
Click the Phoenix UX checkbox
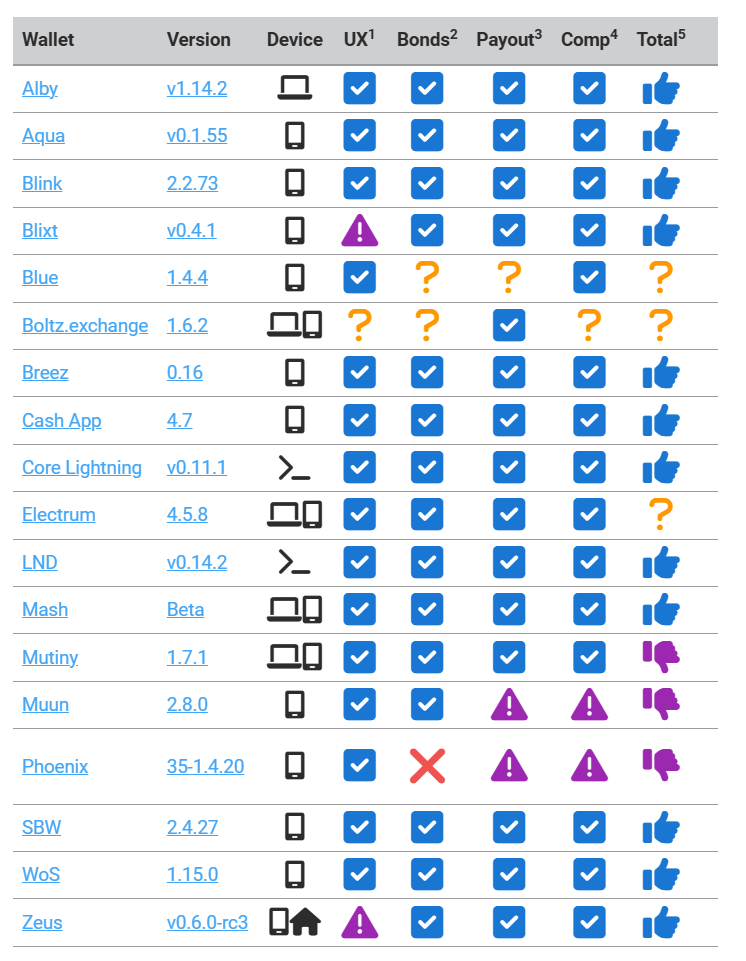click(x=360, y=765)
